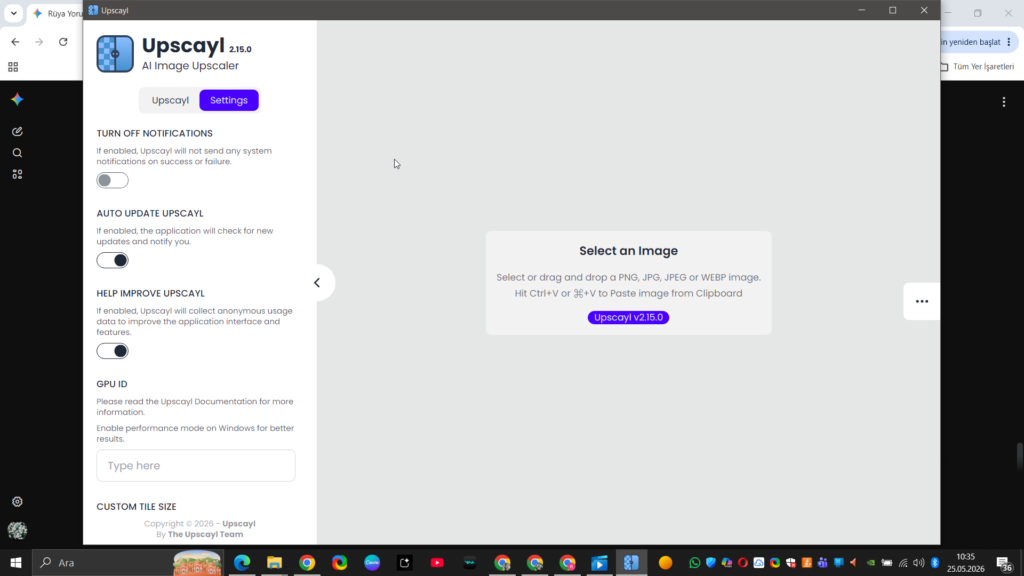Click the Ara taskbar search box
This screenshot has height=576, width=1024.
pyautogui.click(x=128, y=562)
